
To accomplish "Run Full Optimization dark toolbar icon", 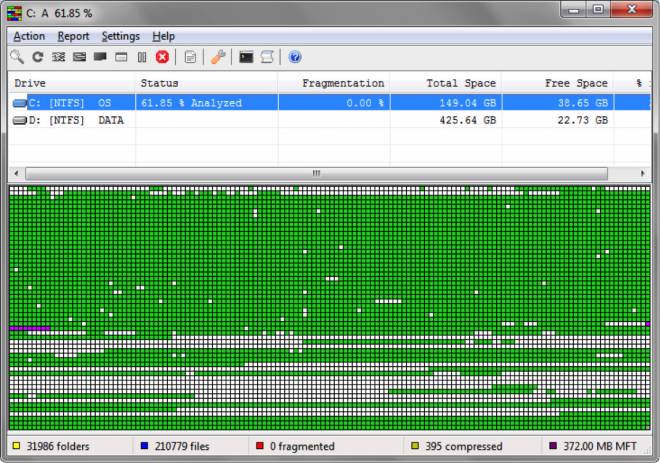I will (100, 57).
